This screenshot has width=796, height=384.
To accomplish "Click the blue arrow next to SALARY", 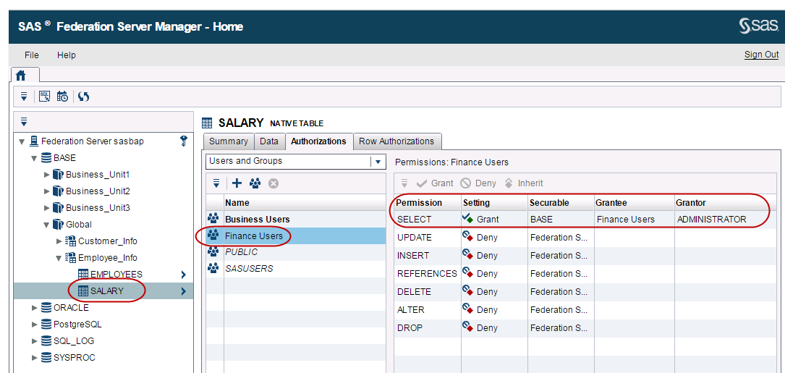I will click(184, 292).
